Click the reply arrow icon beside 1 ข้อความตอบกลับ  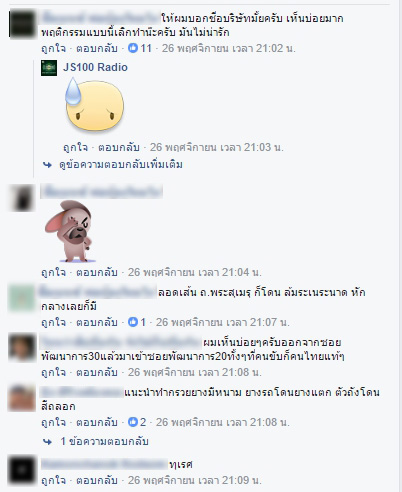pyautogui.click(x=47, y=442)
